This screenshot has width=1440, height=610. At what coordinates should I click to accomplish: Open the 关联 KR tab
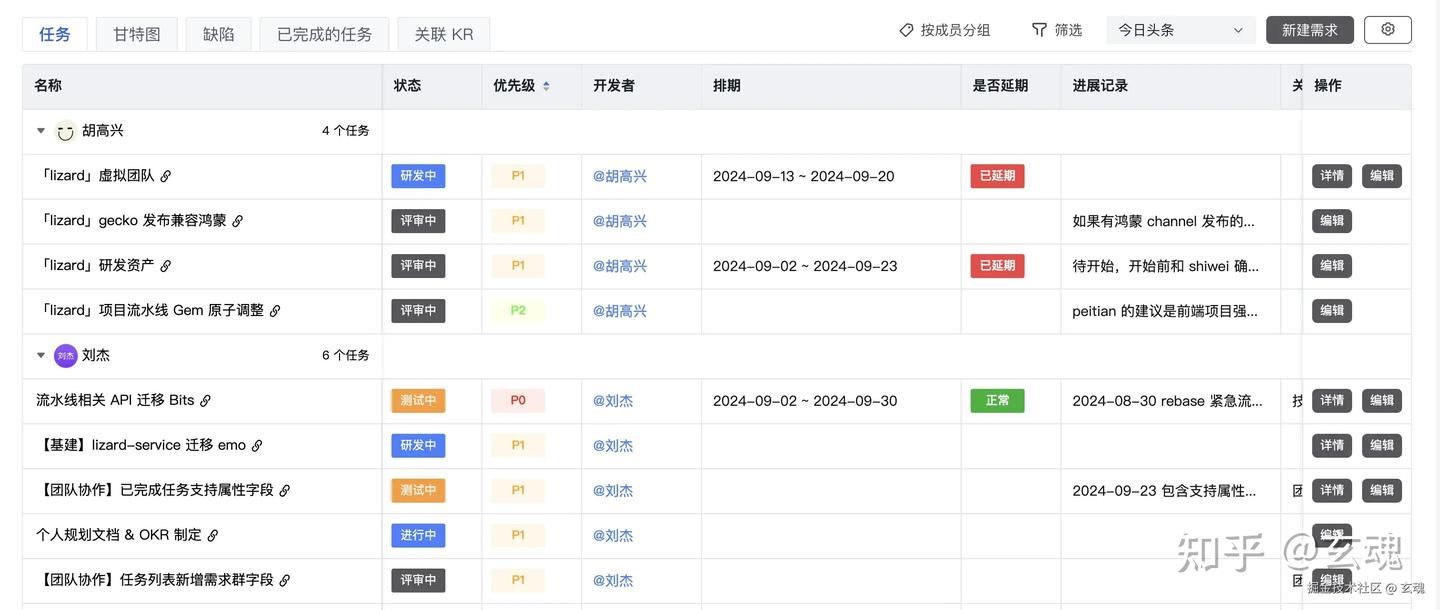coord(443,32)
